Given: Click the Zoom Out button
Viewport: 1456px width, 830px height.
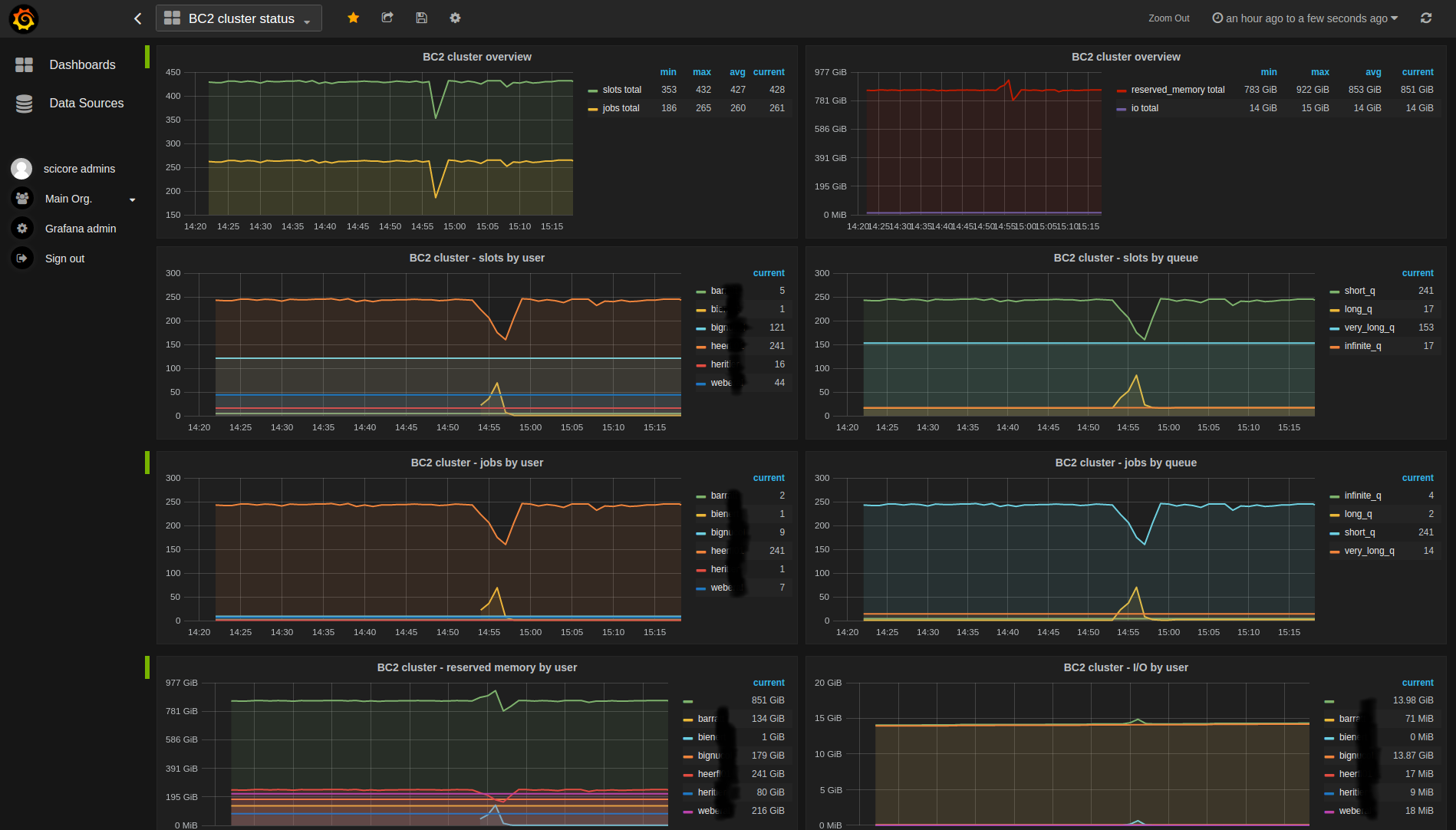Looking at the screenshot, I should 1168,18.
